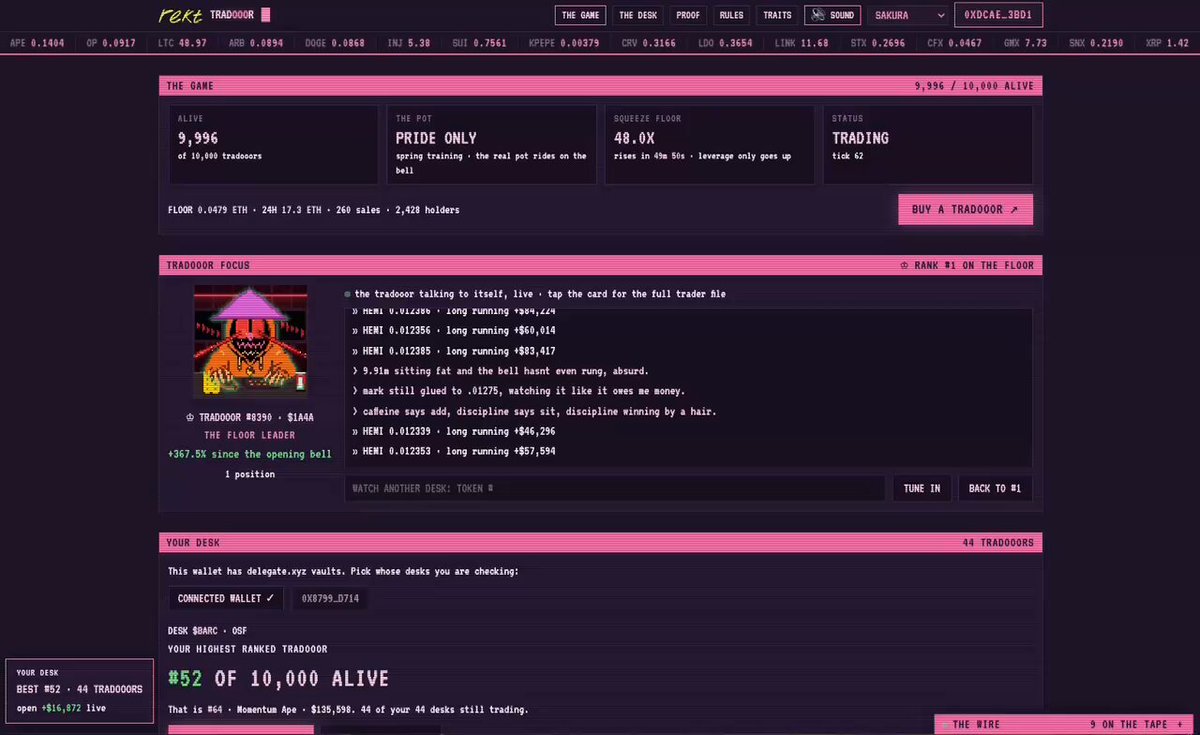Toggle the Sound button with speaker icon
This screenshot has width=1200, height=735.
832,15
